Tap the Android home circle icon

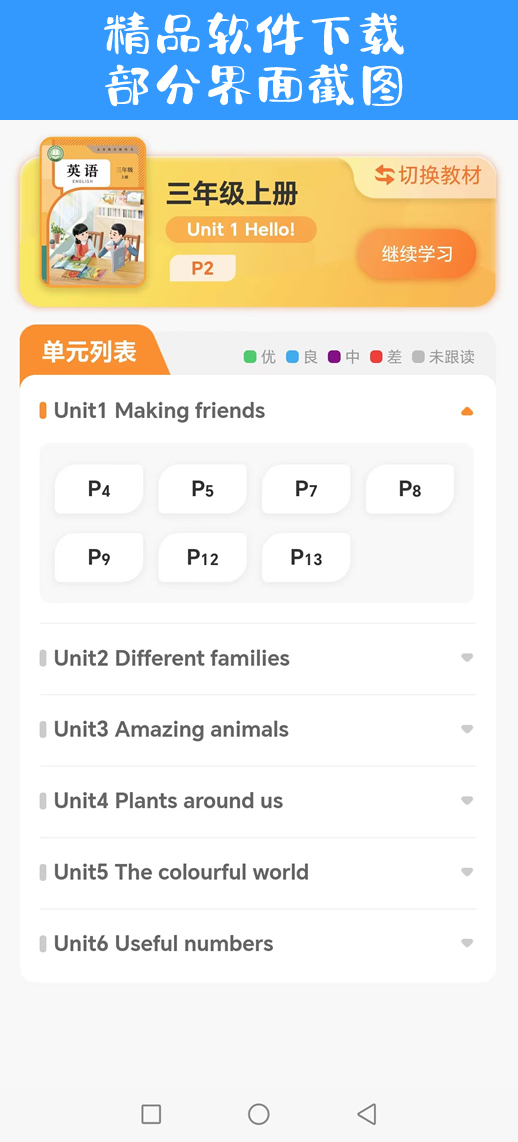tap(259, 1114)
